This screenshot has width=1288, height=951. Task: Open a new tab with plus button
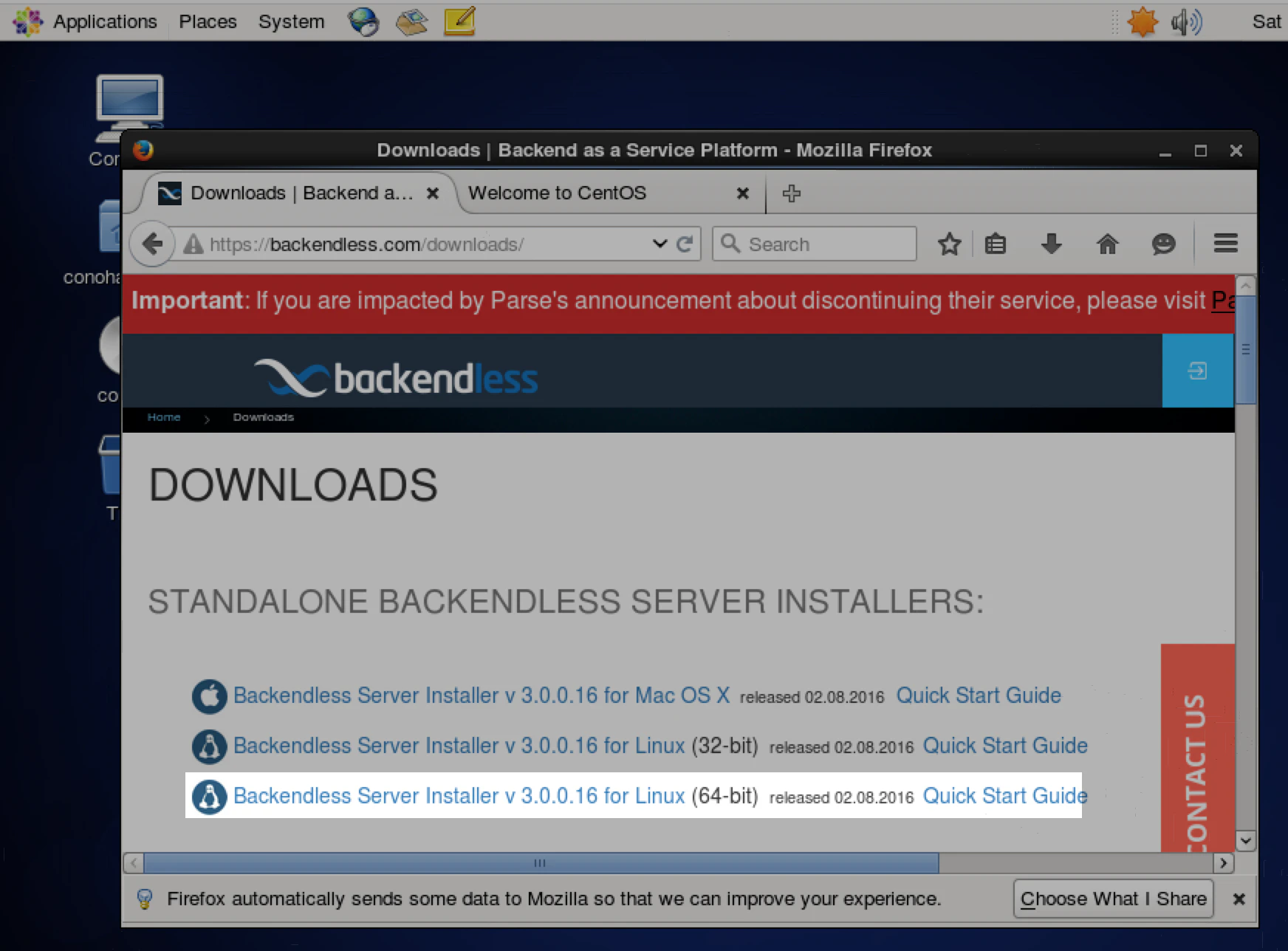[791, 193]
